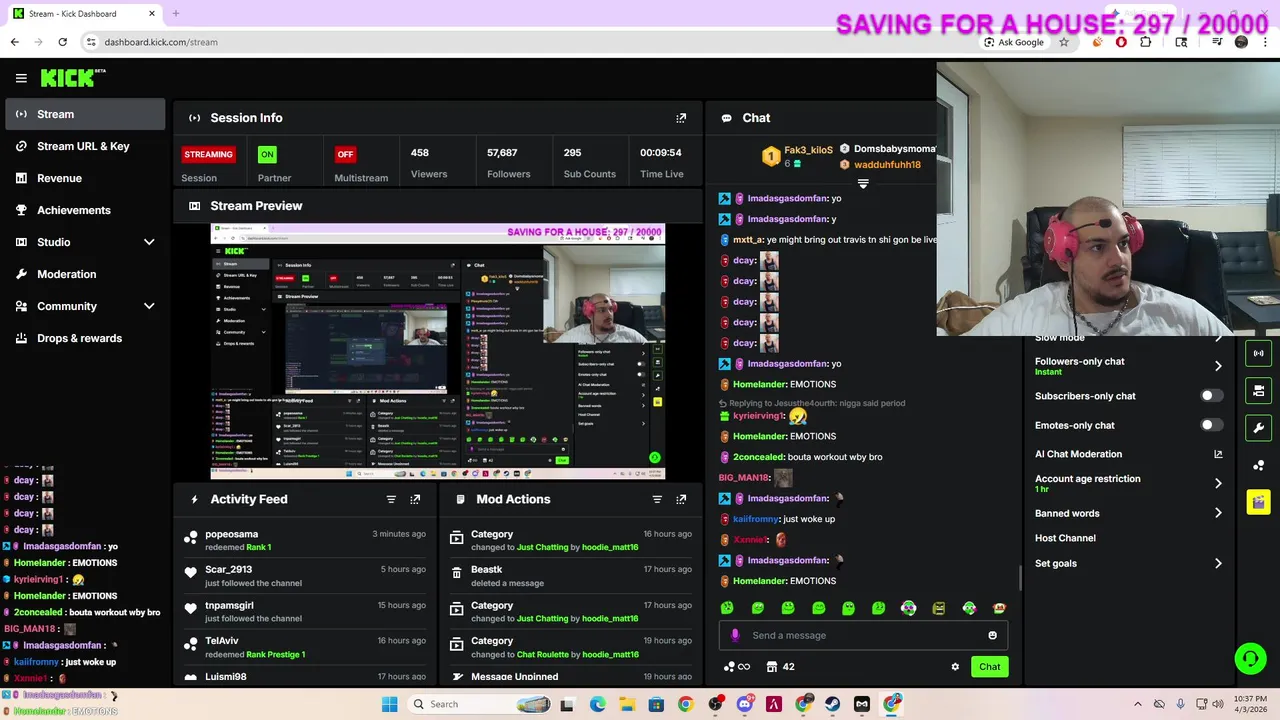This screenshot has width=1280, height=720.
Task: Launch Steam from the taskbar
Action: point(832,704)
